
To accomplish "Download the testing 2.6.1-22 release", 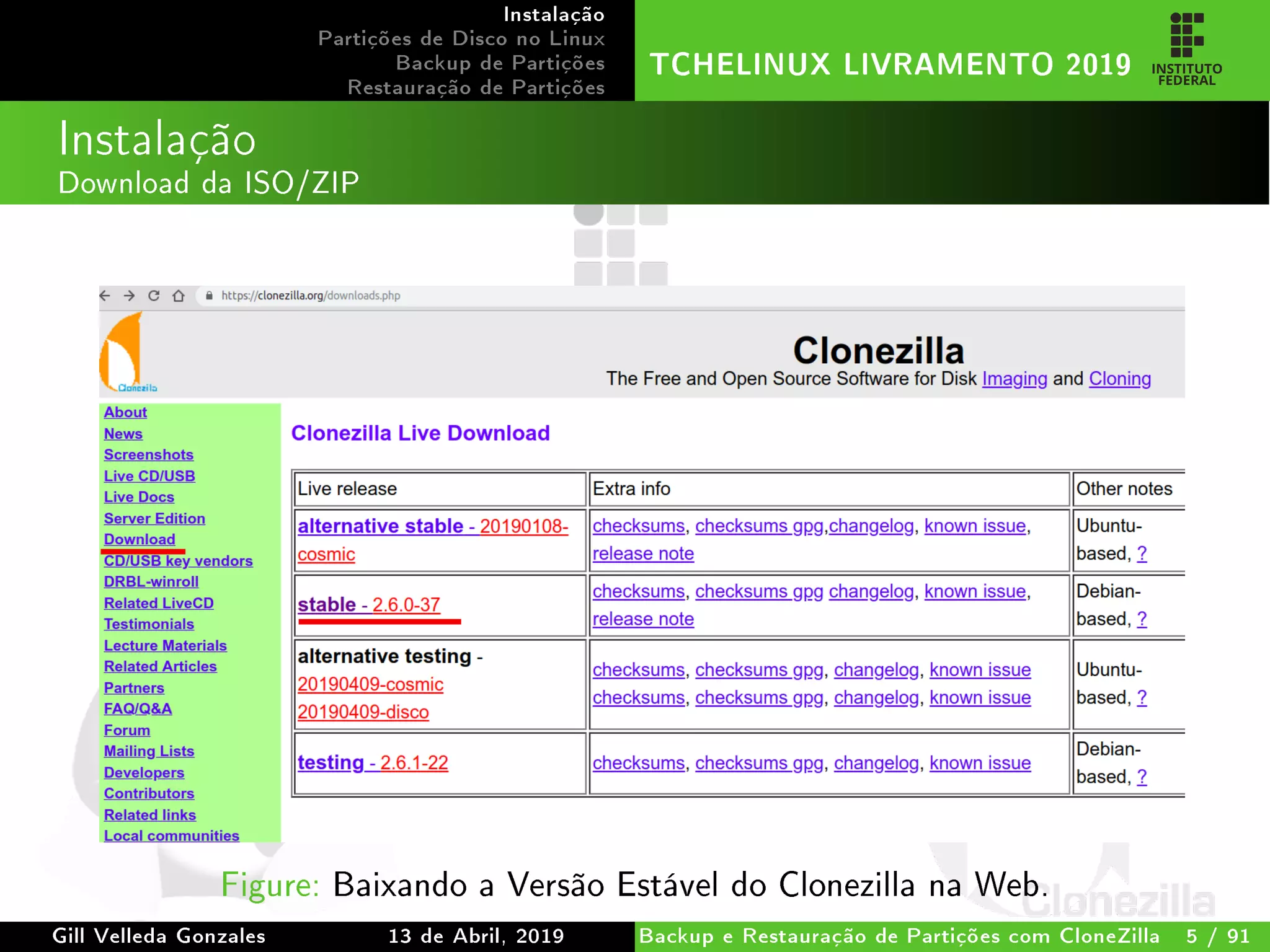I will click(x=373, y=763).
